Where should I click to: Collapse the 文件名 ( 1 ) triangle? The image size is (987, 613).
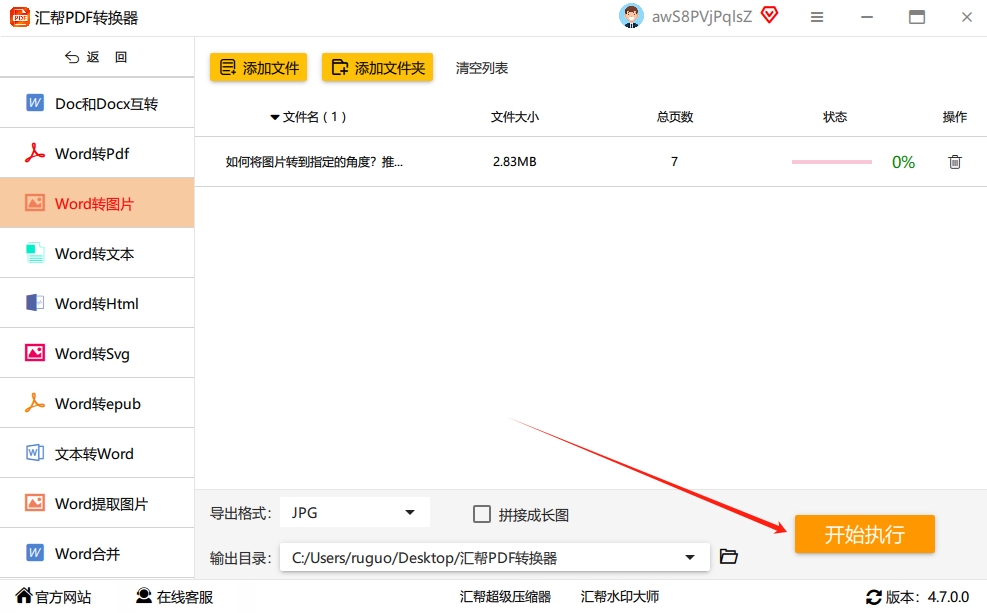(274, 117)
